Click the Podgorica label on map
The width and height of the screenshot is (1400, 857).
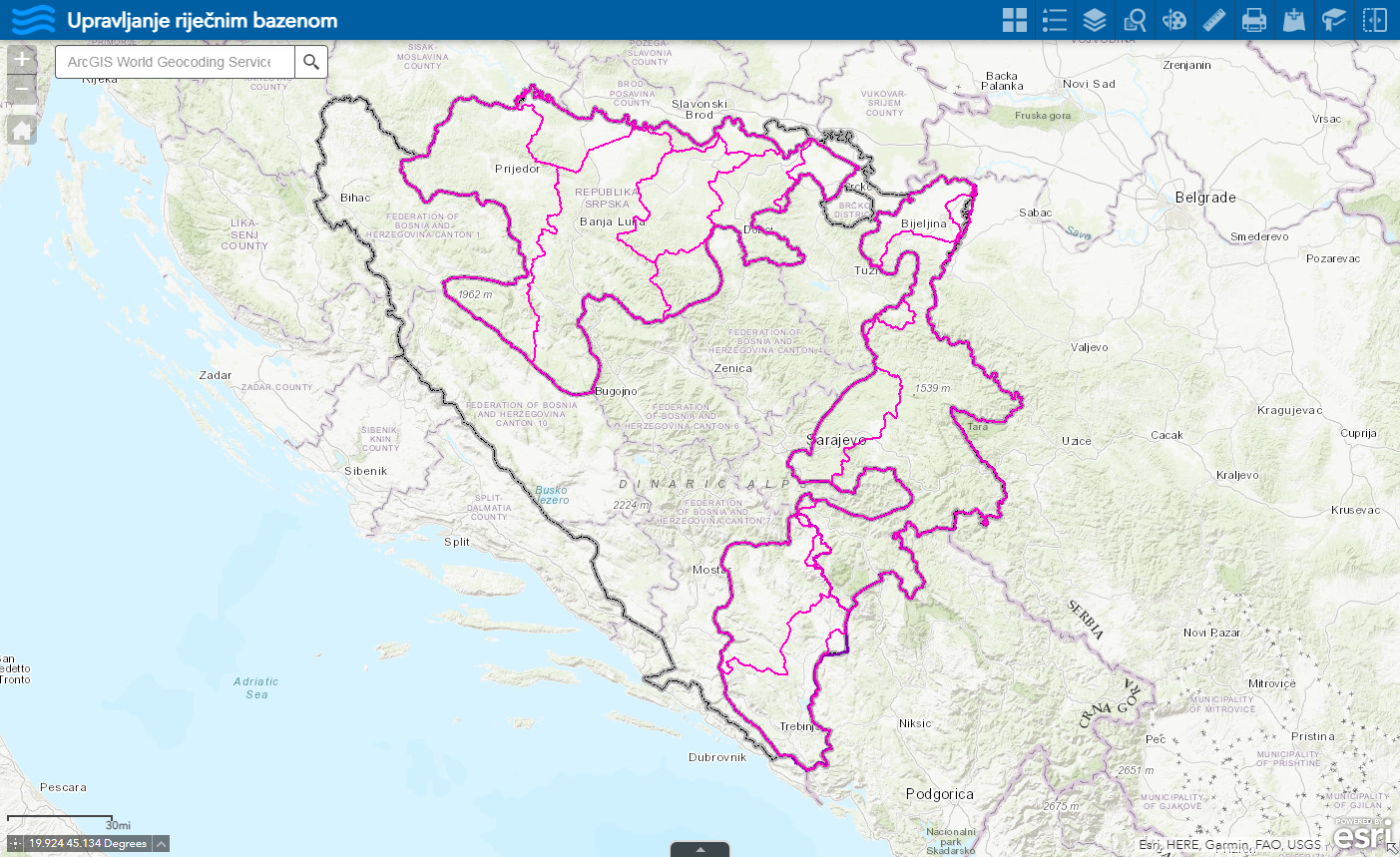click(940, 794)
